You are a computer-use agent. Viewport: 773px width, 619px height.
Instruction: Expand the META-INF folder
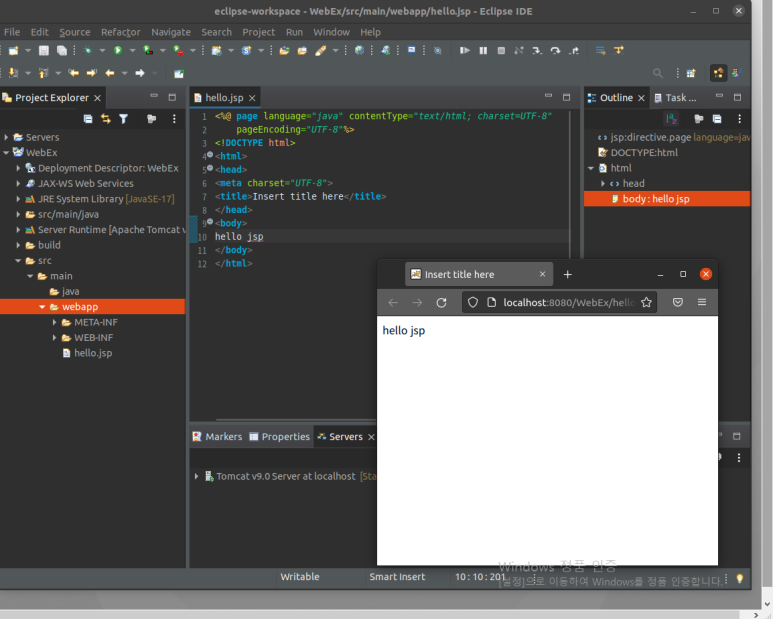coord(54,322)
